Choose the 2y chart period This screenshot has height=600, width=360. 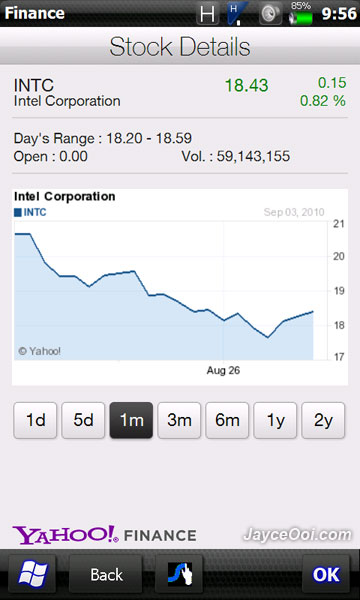323,420
